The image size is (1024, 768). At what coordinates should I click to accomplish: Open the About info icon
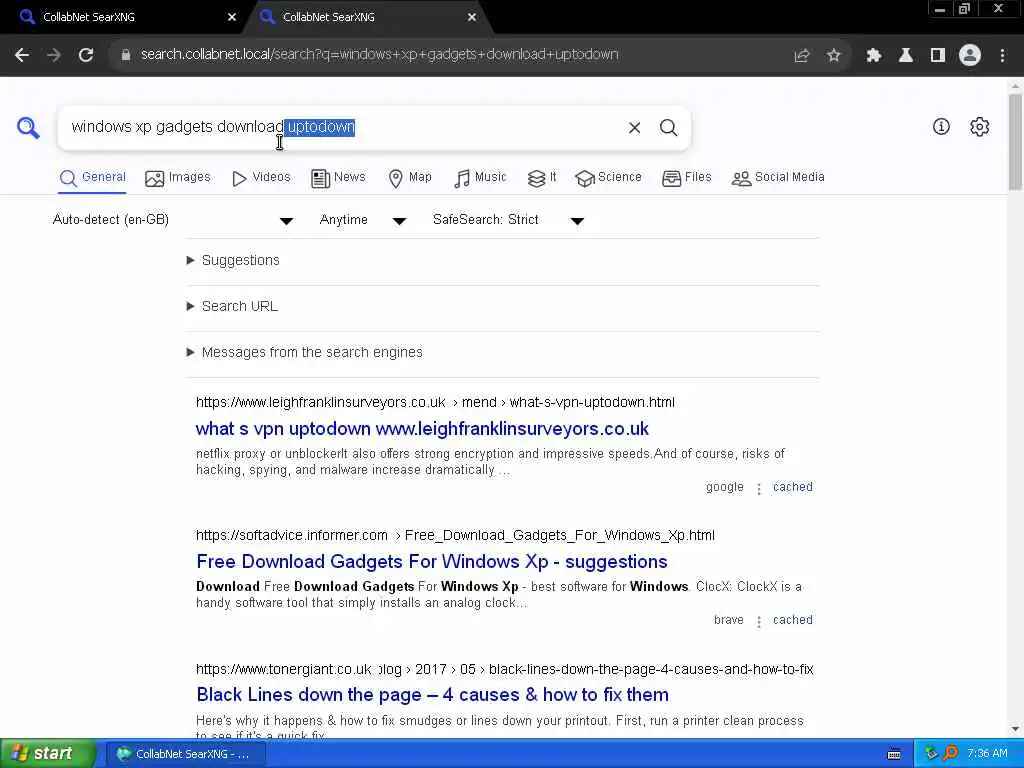tap(941, 127)
